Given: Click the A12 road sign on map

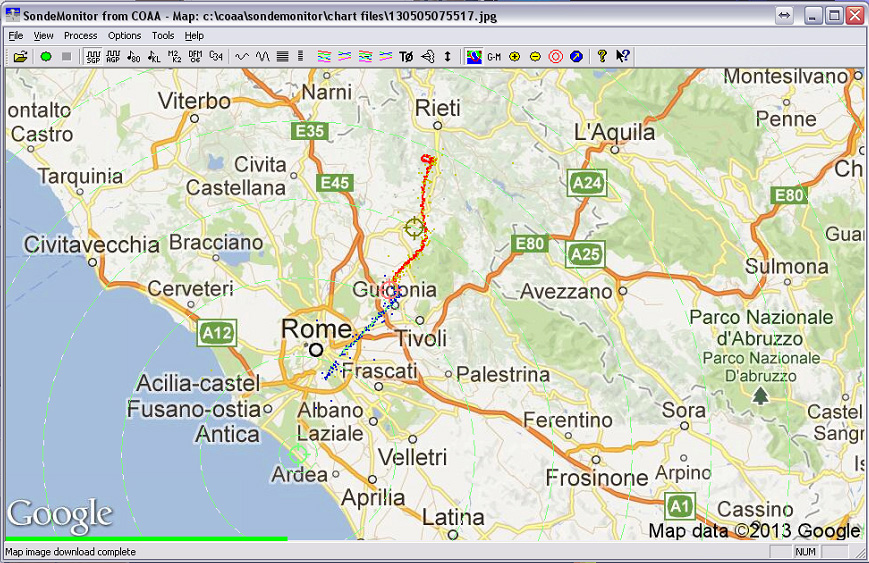Looking at the screenshot, I should click(217, 333).
